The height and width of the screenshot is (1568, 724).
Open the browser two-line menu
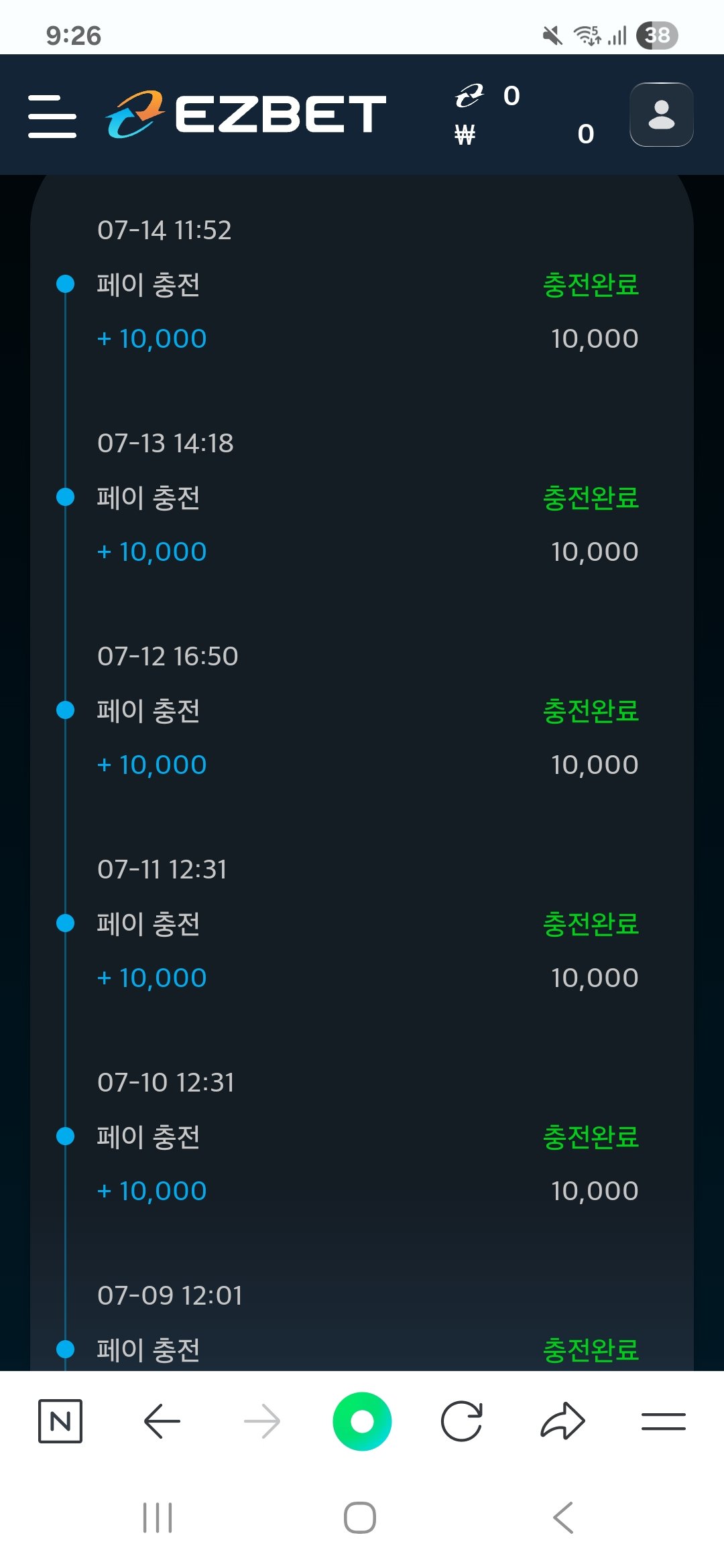click(663, 1421)
